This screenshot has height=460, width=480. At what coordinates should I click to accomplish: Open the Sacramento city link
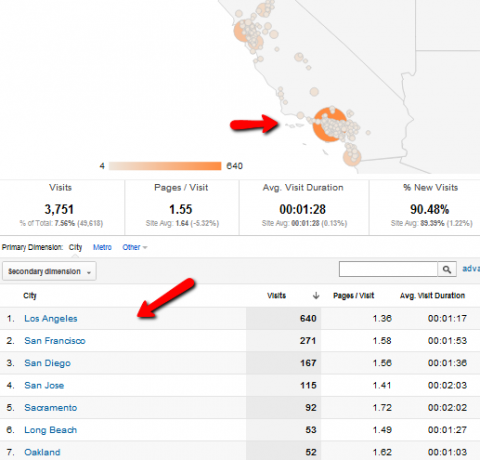(x=51, y=408)
